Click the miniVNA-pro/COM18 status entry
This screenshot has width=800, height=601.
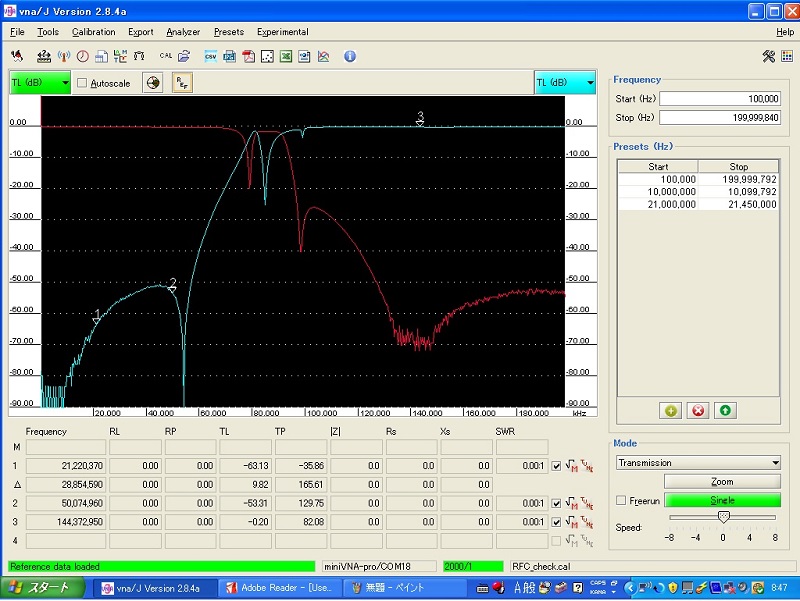coord(379,566)
